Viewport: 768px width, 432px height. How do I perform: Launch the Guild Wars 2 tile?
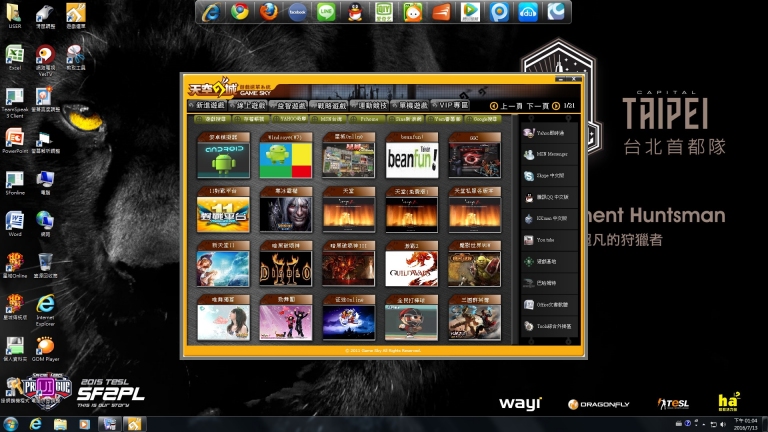click(x=412, y=264)
